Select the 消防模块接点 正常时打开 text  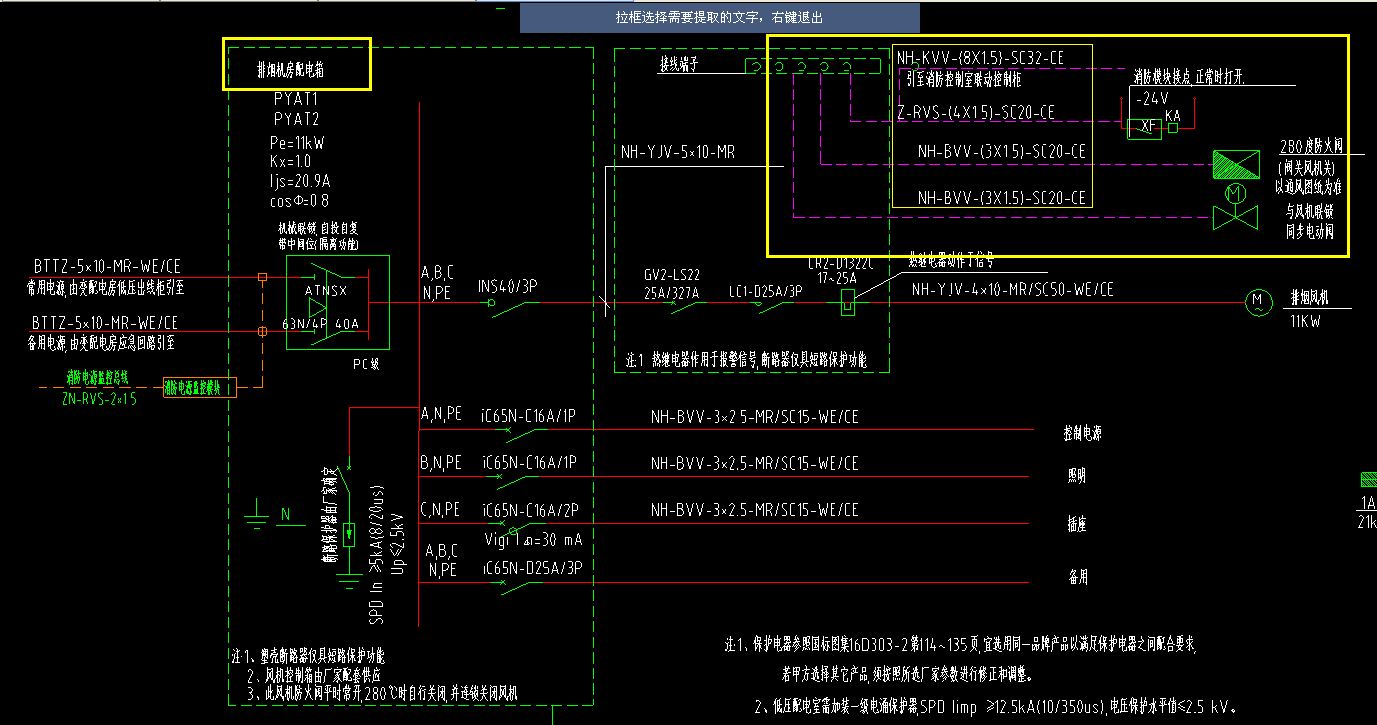(1188, 75)
